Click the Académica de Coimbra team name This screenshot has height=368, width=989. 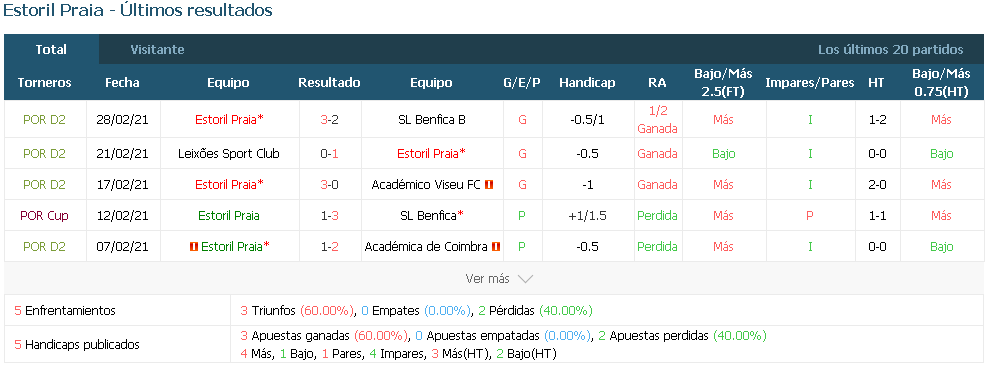tap(426, 247)
